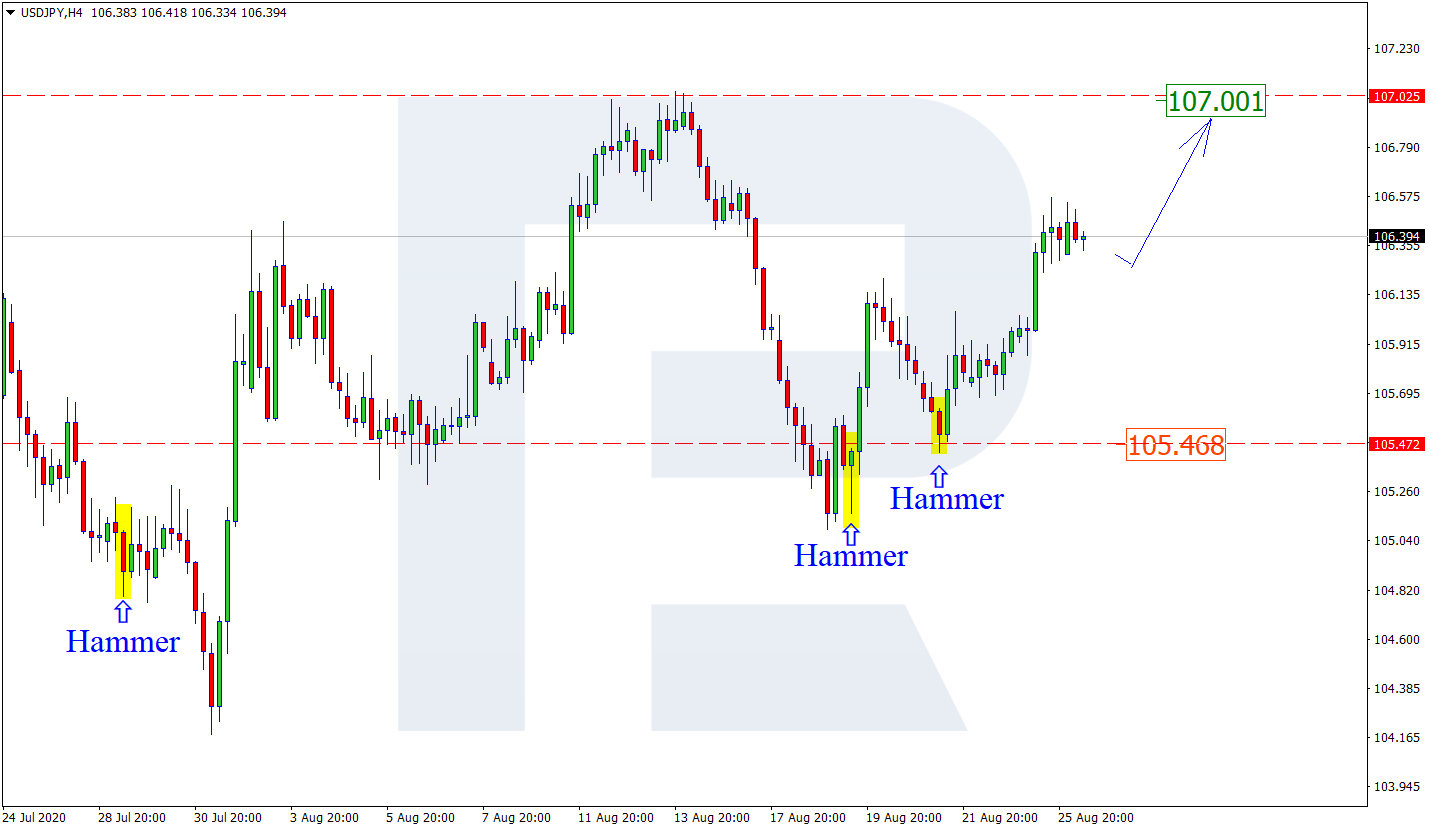Click 104.820 on the price axis
The image size is (1431, 830).
coord(1397,591)
